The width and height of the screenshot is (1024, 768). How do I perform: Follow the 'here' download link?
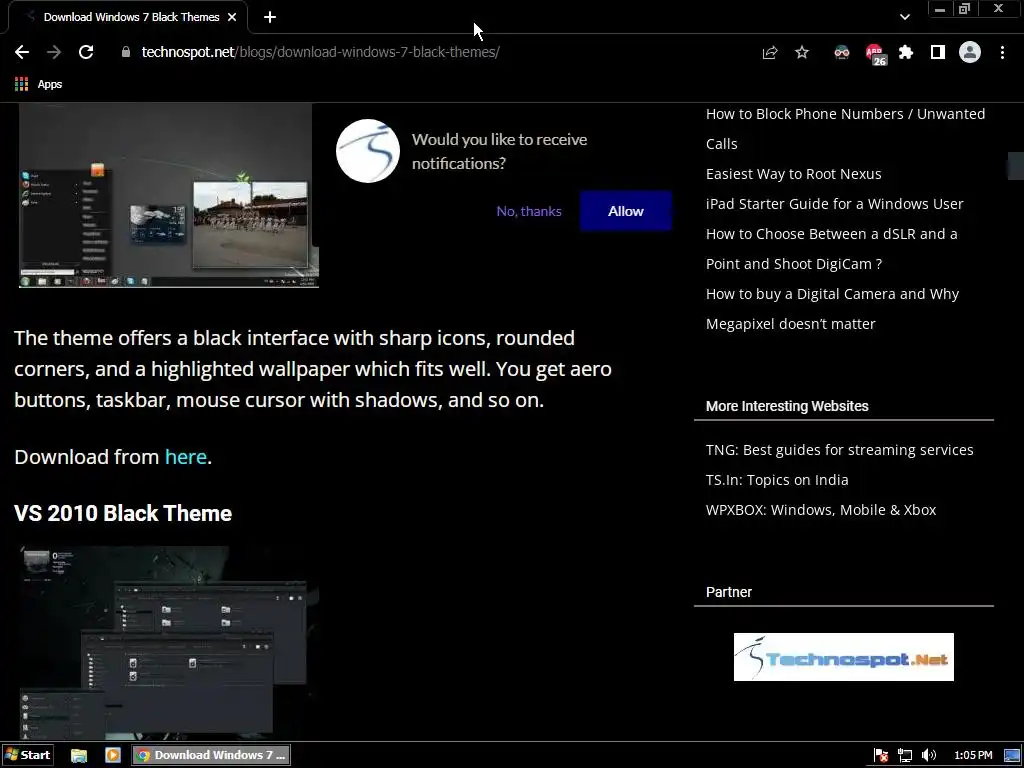[185, 456]
